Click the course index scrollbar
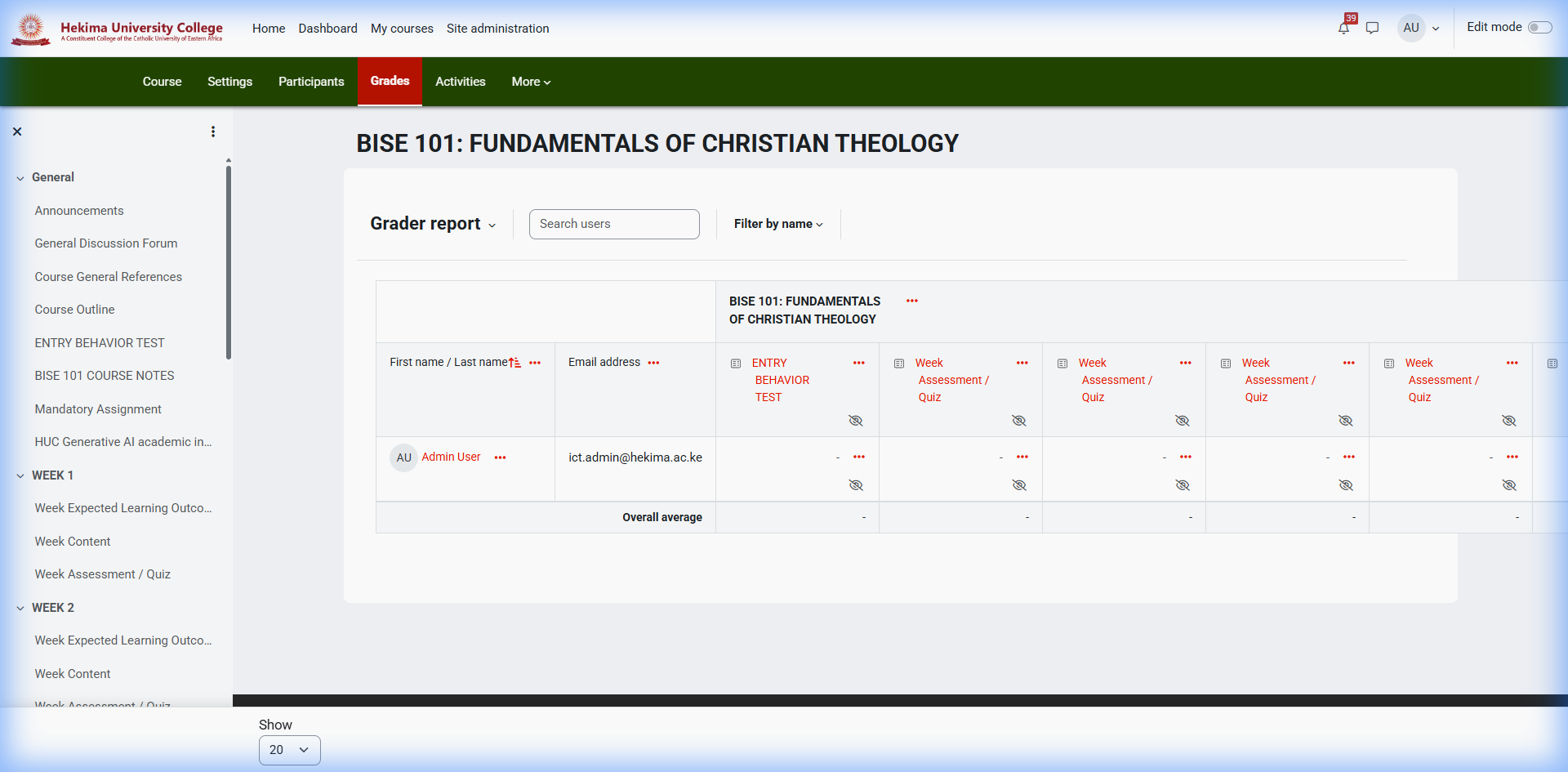This screenshot has width=1568, height=772. [x=229, y=261]
